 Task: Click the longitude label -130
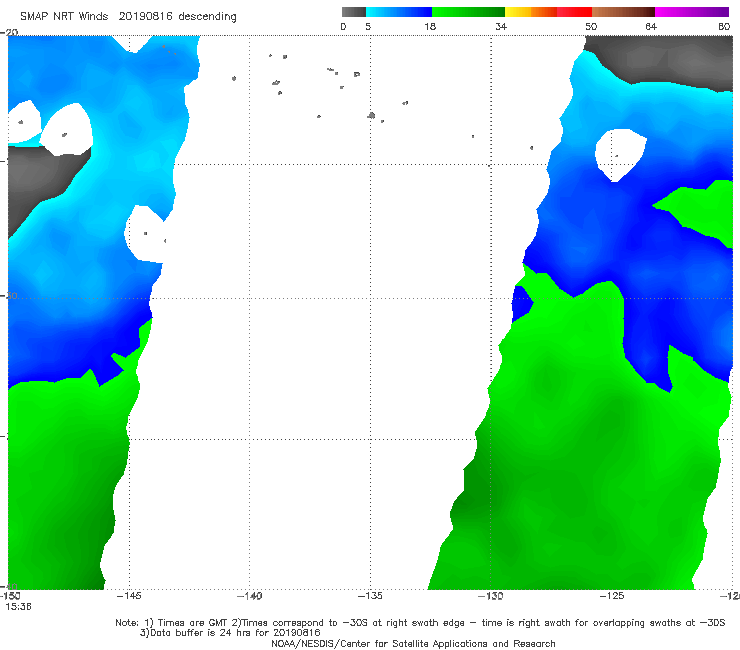491,596
